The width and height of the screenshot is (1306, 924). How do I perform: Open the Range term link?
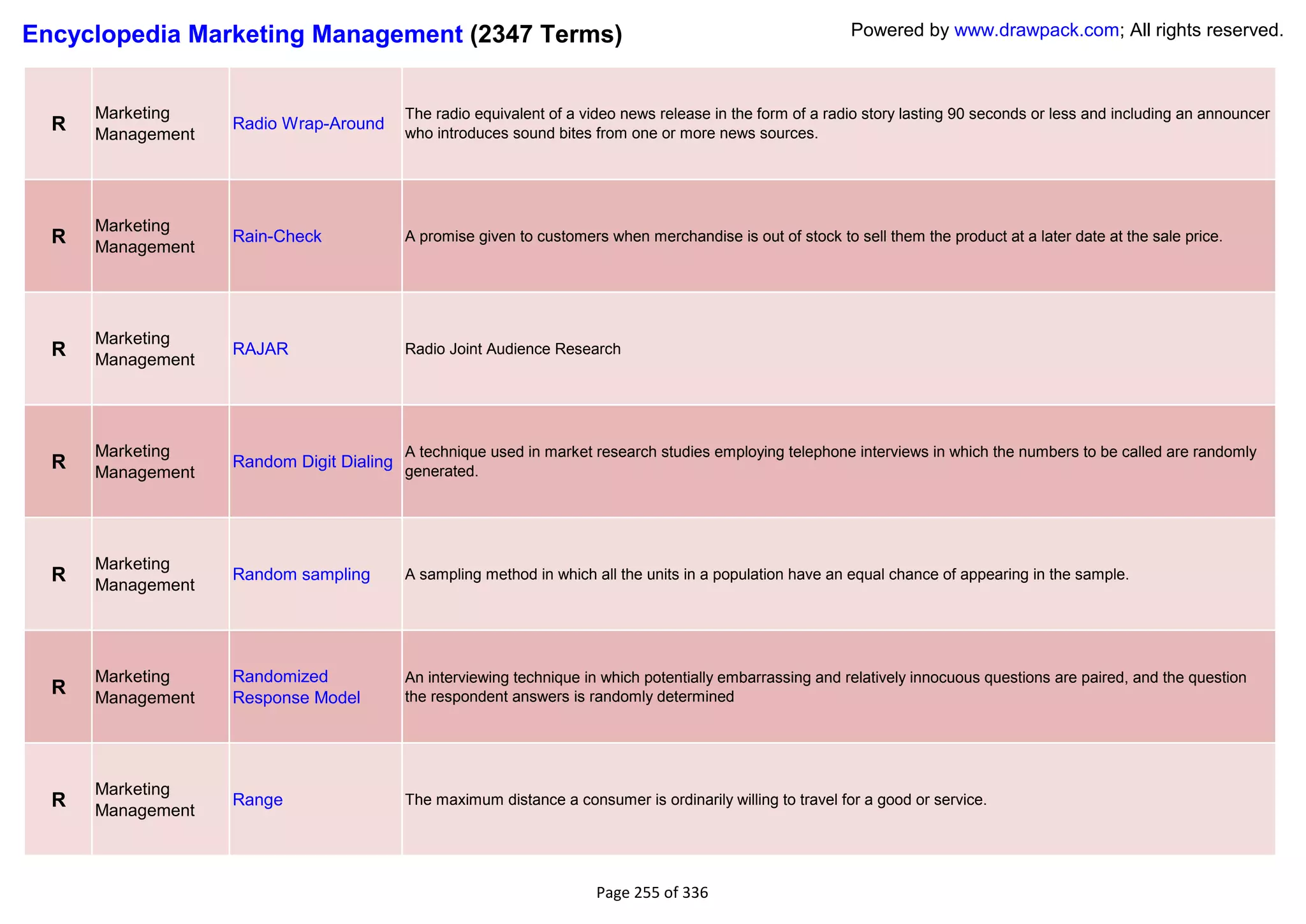pyautogui.click(x=257, y=800)
